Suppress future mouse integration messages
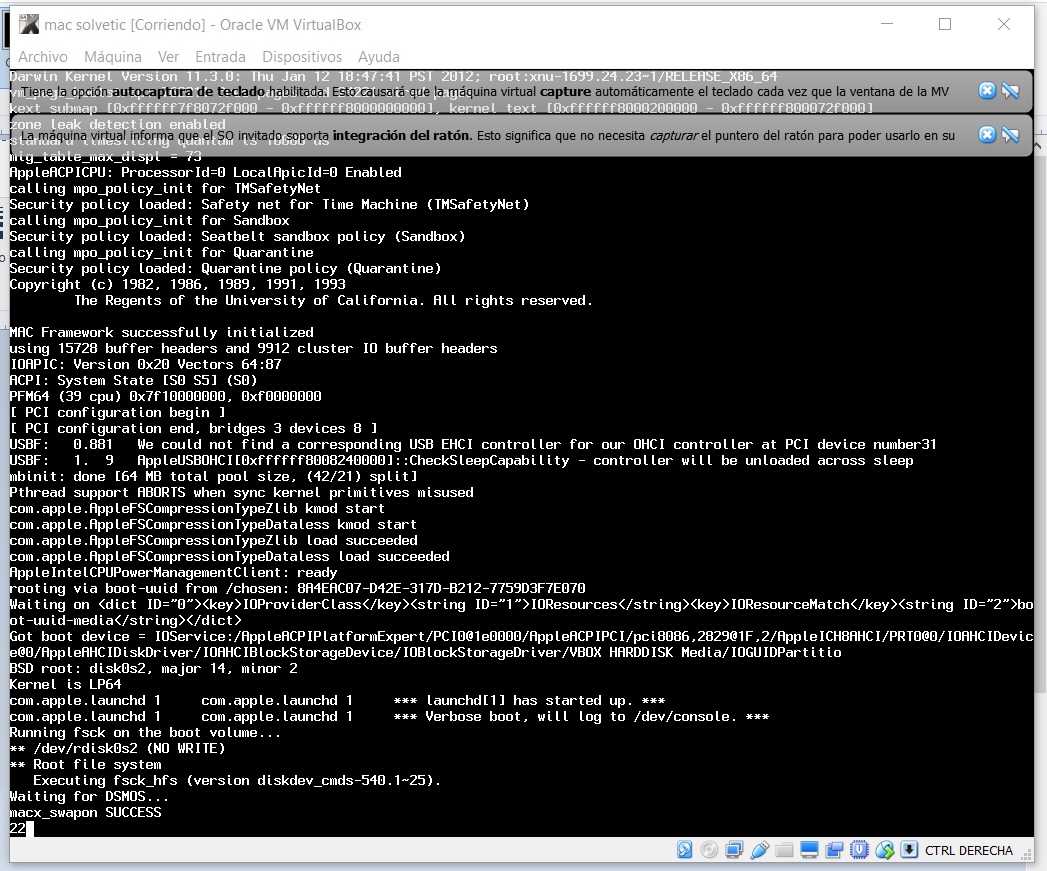The width and height of the screenshot is (1047, 871). click(1011, 135)
